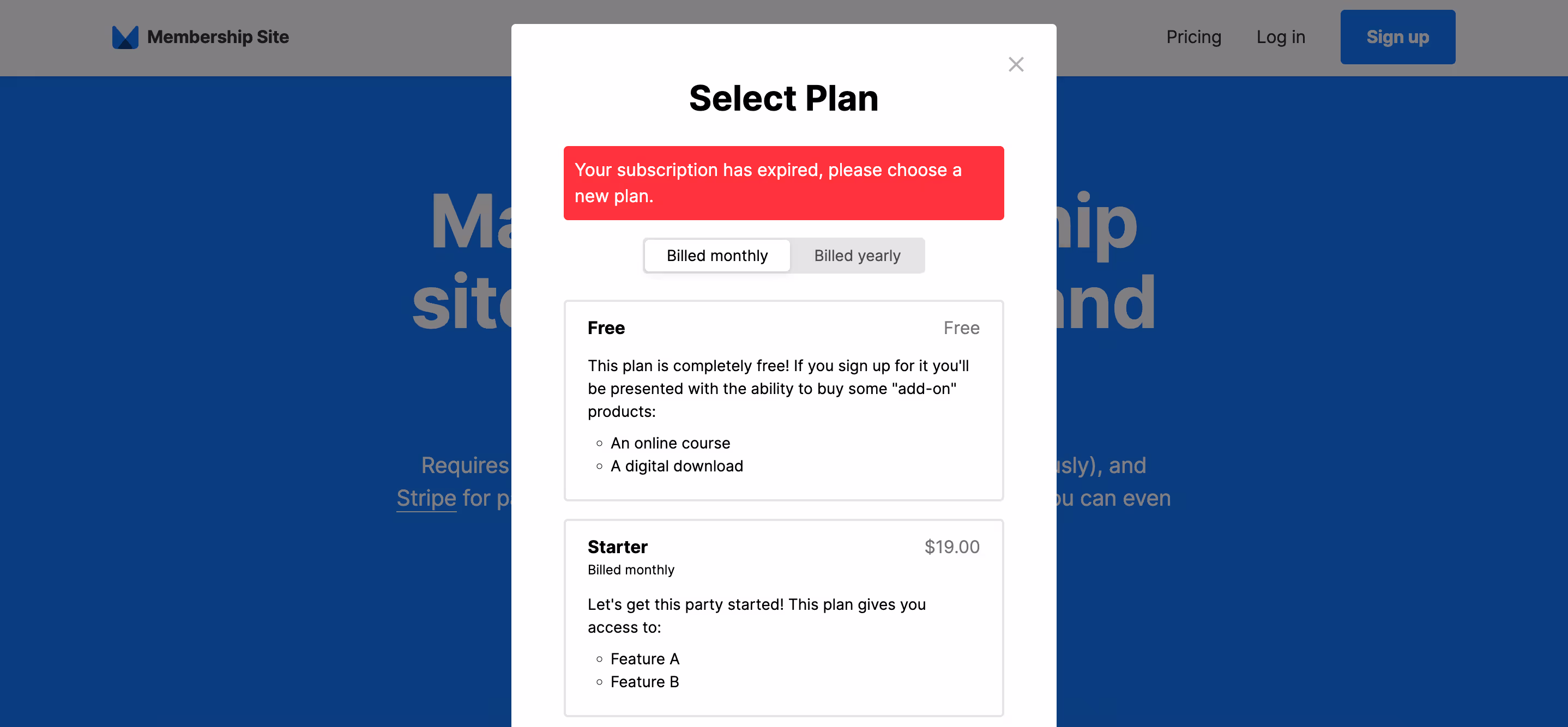
Task: Click the grey Free price label
Action: 961,328
